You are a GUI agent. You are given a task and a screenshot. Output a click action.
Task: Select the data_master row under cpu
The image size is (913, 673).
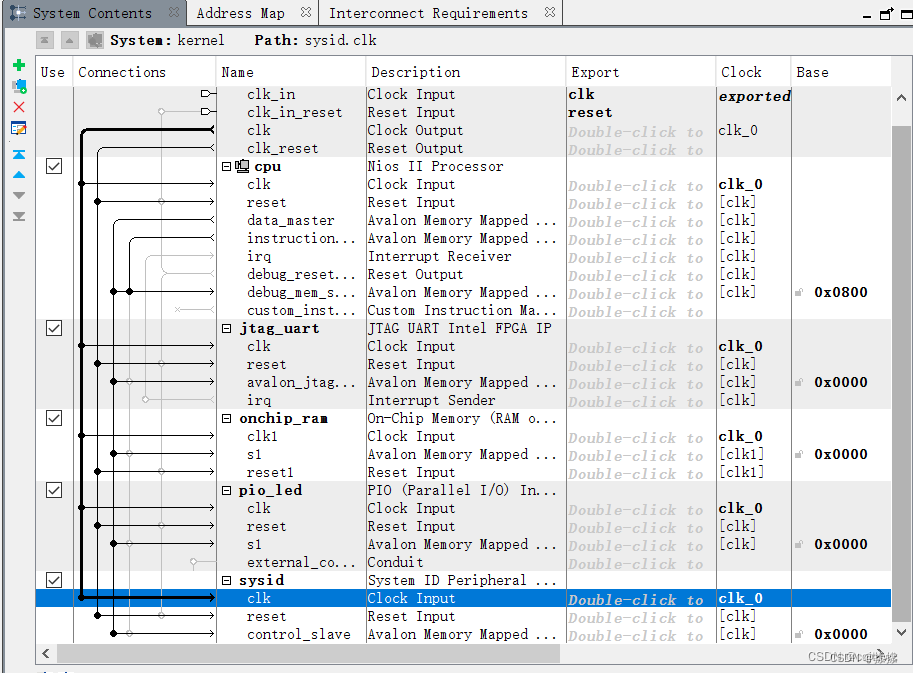[x=463, y=221]
